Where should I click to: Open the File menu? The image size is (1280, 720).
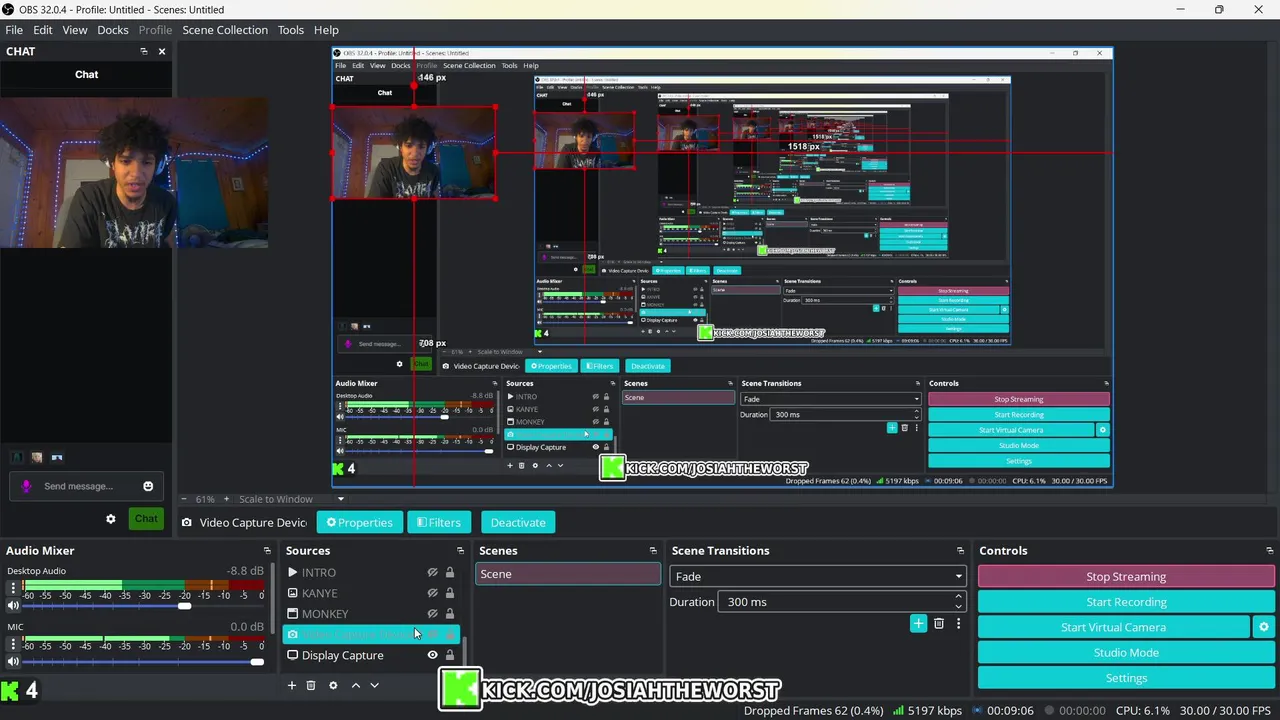tap(14, 30)
